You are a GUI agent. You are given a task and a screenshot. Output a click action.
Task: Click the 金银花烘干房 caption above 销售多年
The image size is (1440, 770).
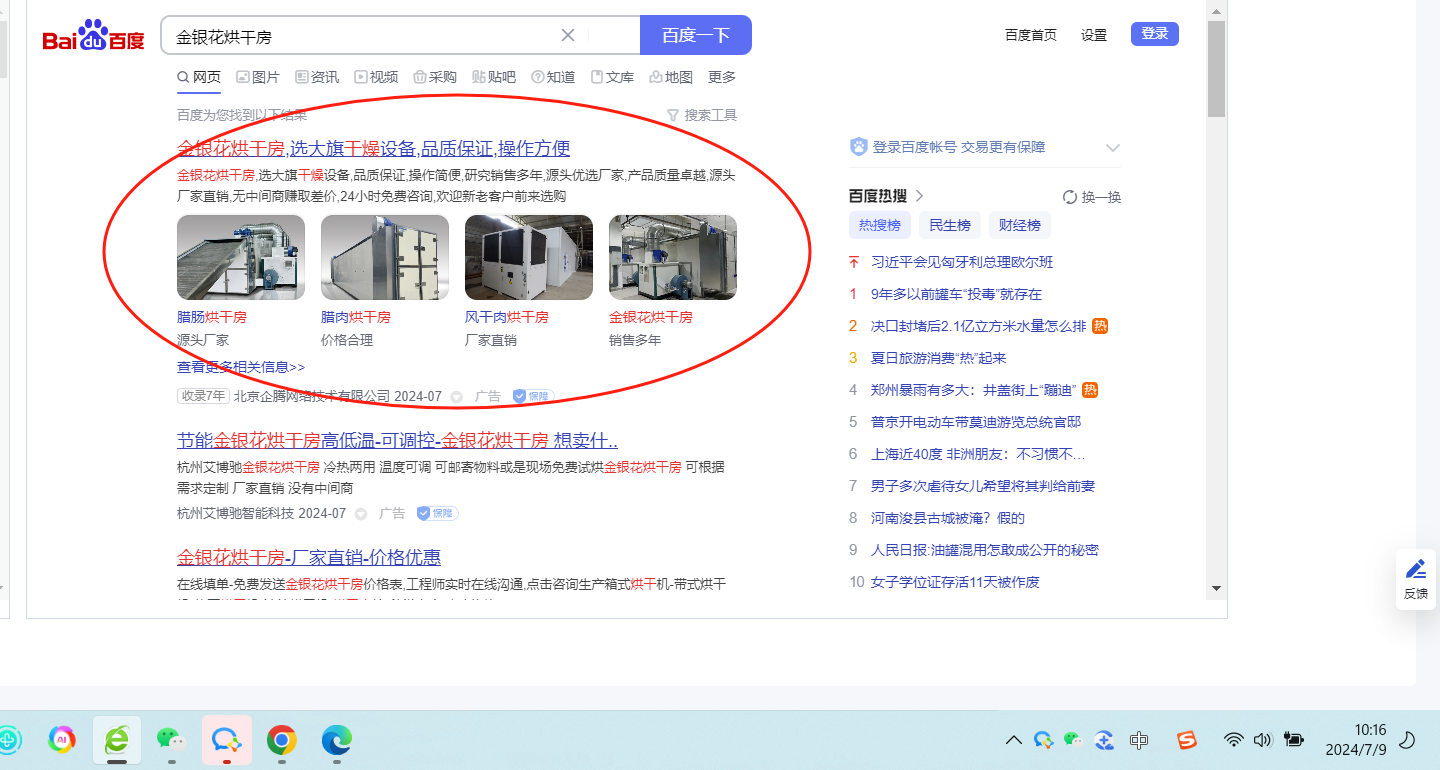coord(651,317)
